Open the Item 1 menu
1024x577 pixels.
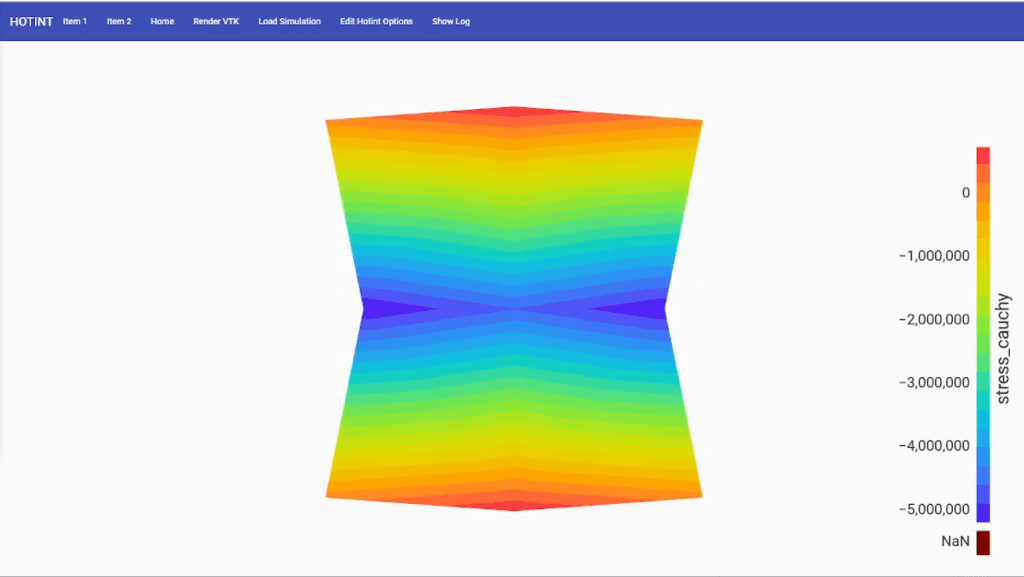click(x=75, y=20)
